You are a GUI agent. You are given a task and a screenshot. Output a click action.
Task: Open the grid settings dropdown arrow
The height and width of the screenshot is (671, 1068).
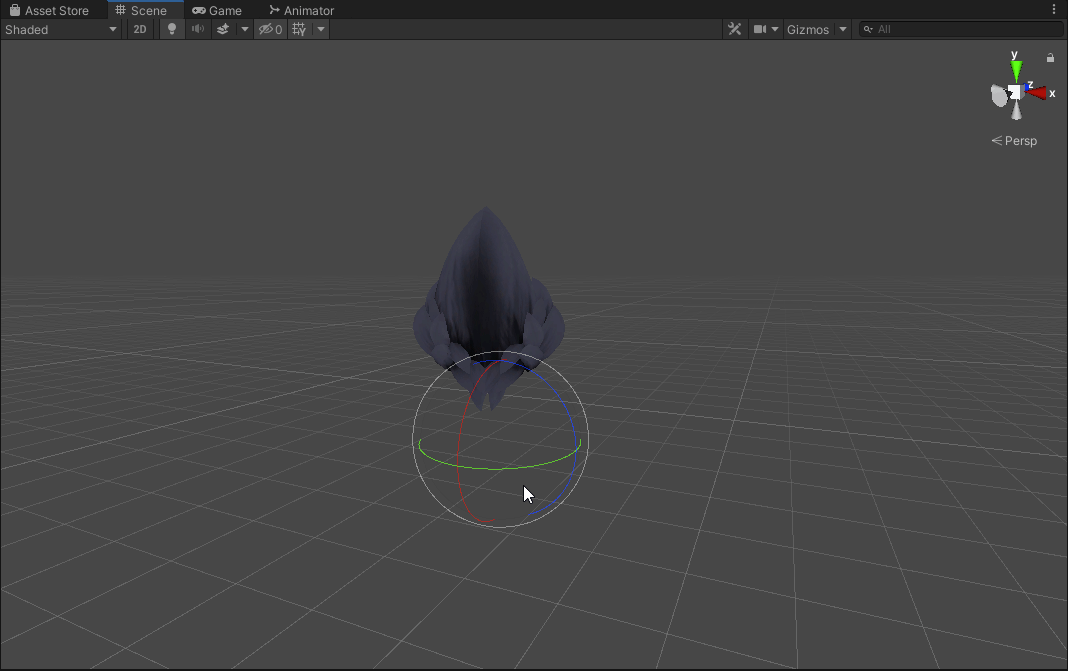click(320, 29)
